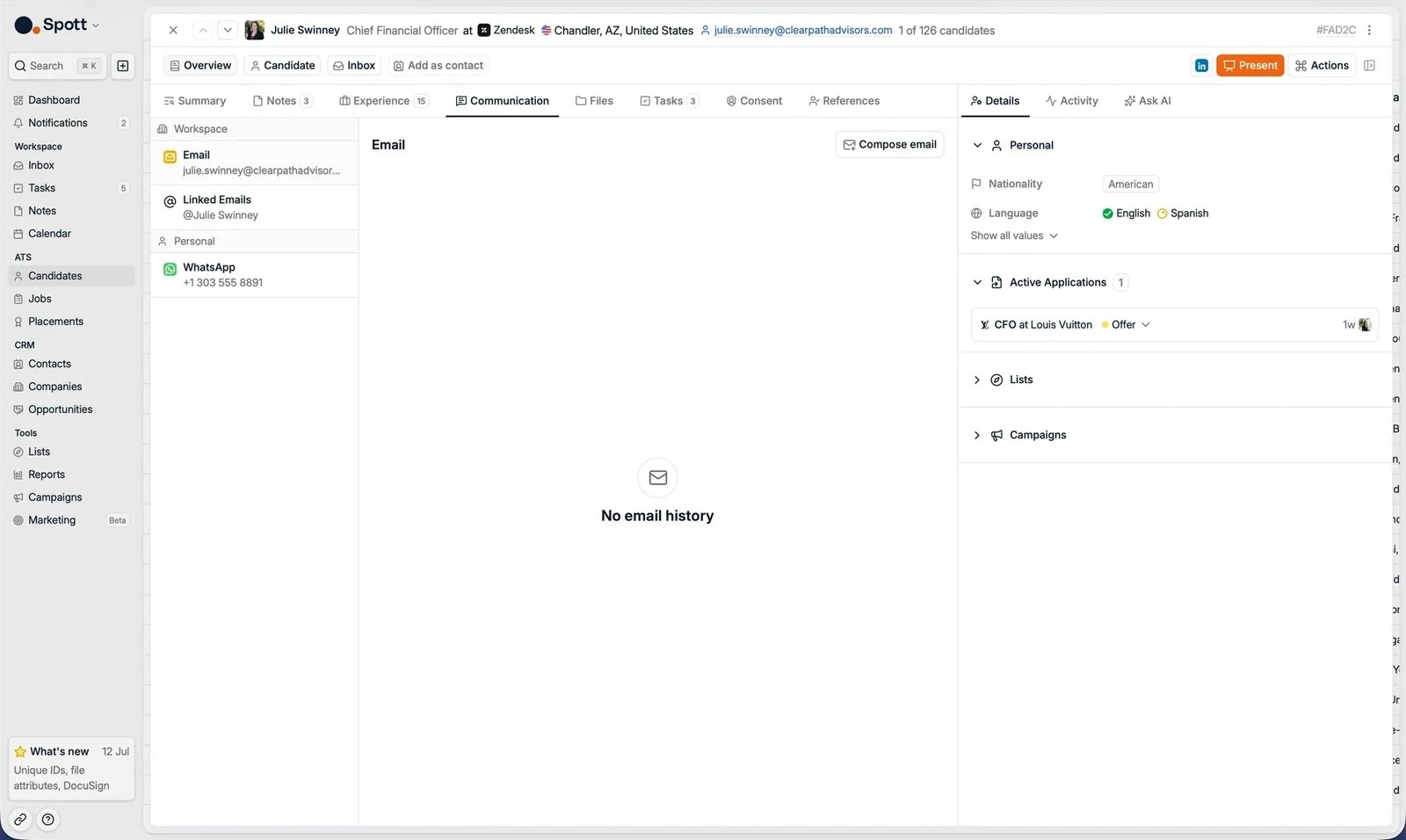Switch to the Consent tab

click(754, 101)
